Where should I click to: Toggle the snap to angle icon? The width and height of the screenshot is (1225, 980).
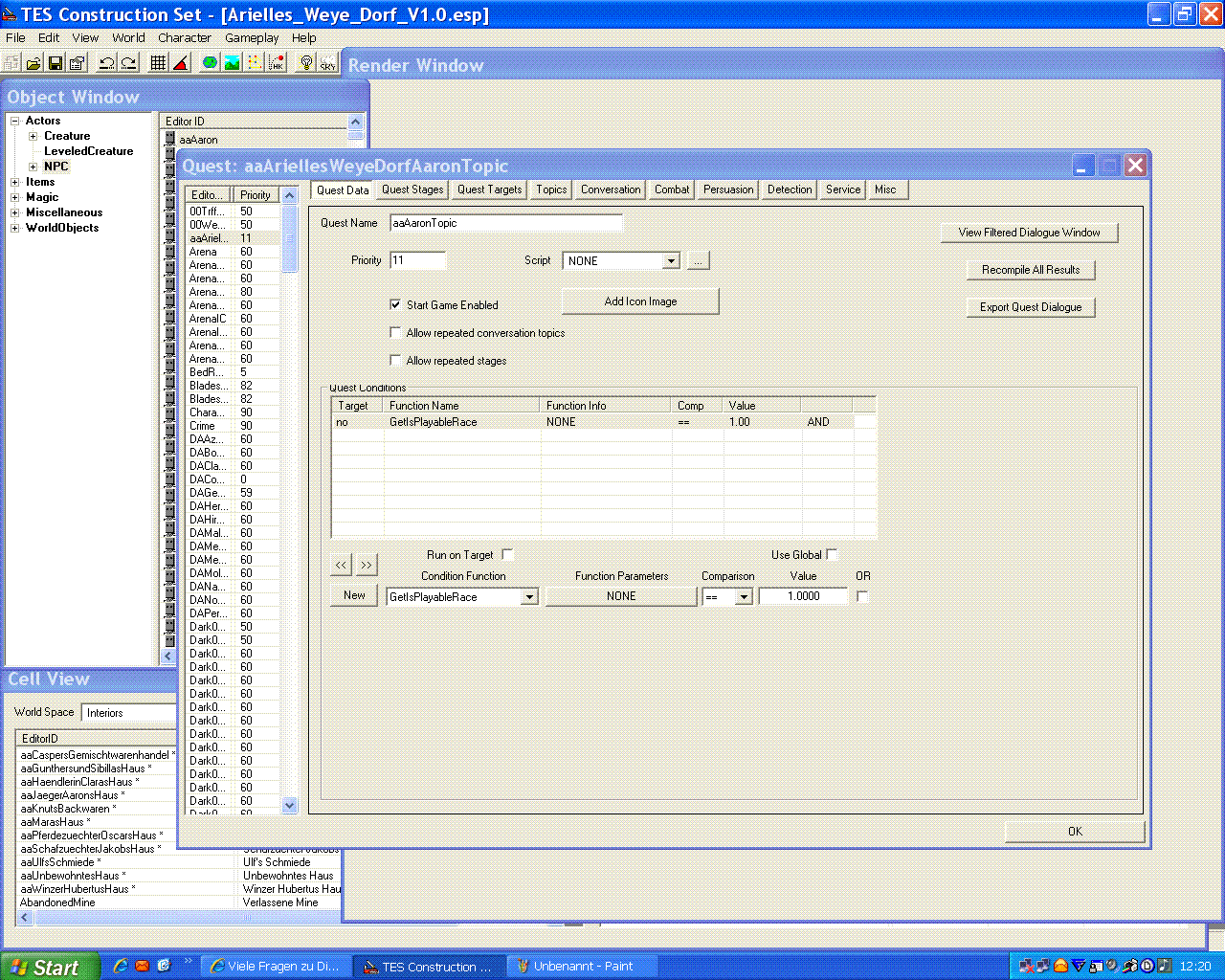coord(181,63)
